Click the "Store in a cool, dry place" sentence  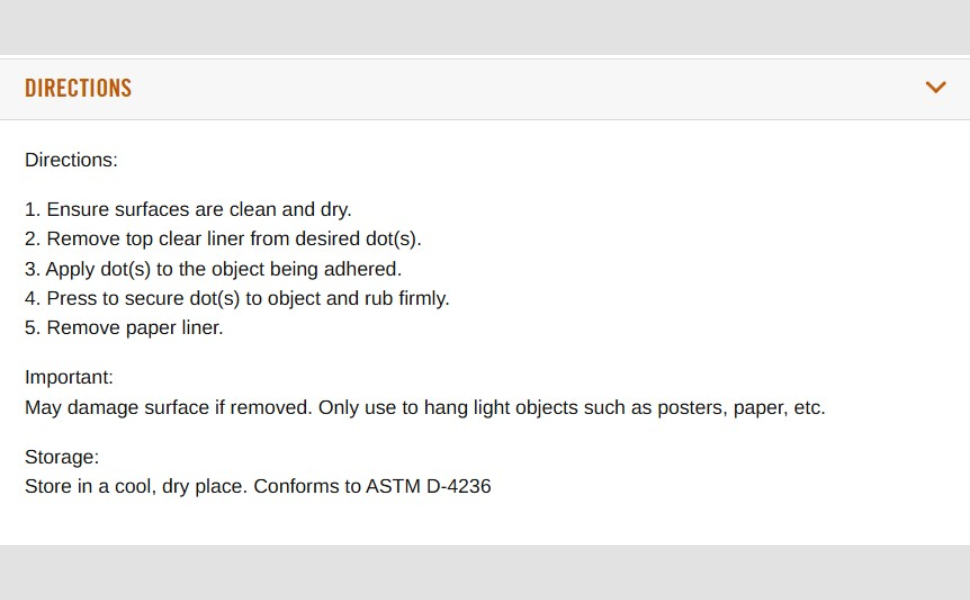[x=136, y=487]
